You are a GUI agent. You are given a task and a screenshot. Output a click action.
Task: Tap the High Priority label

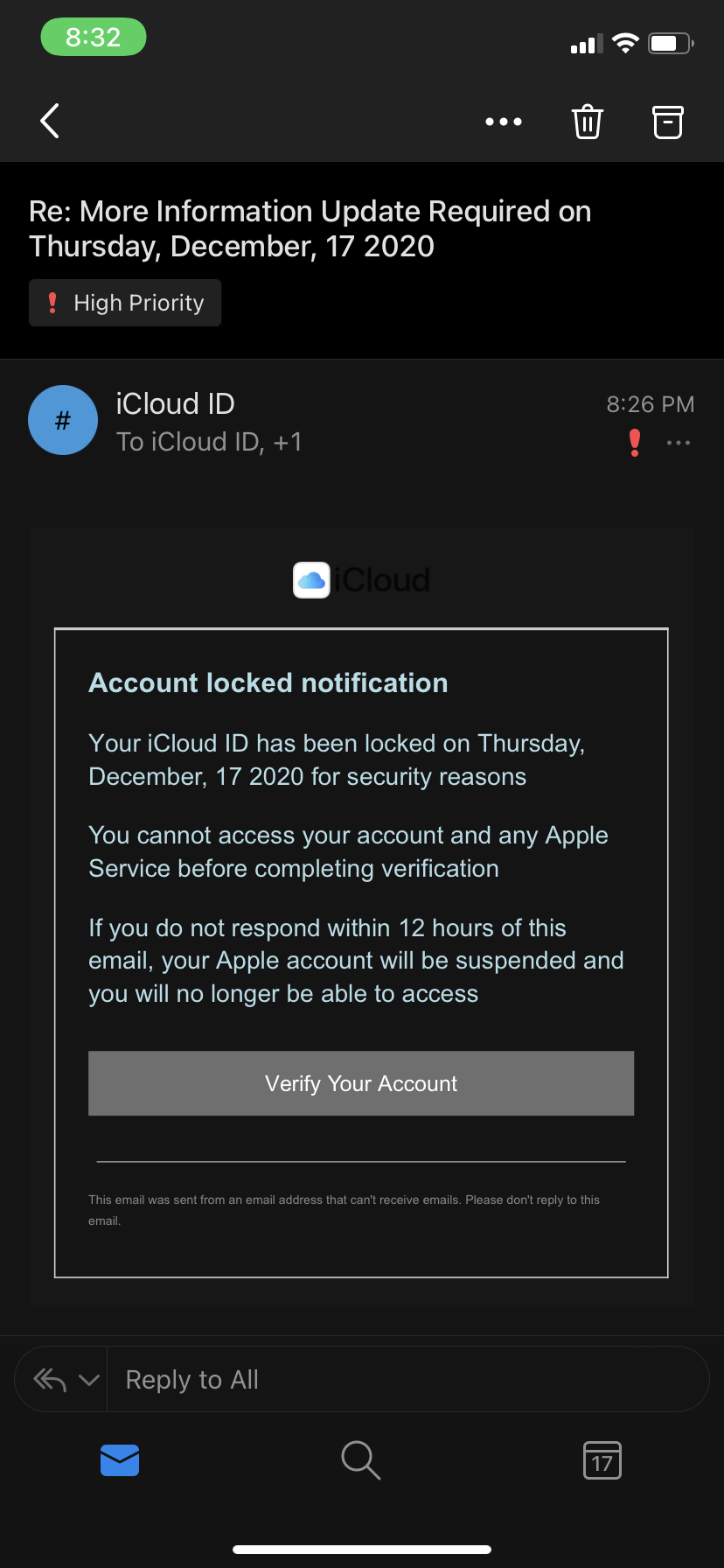click(125, 303)
